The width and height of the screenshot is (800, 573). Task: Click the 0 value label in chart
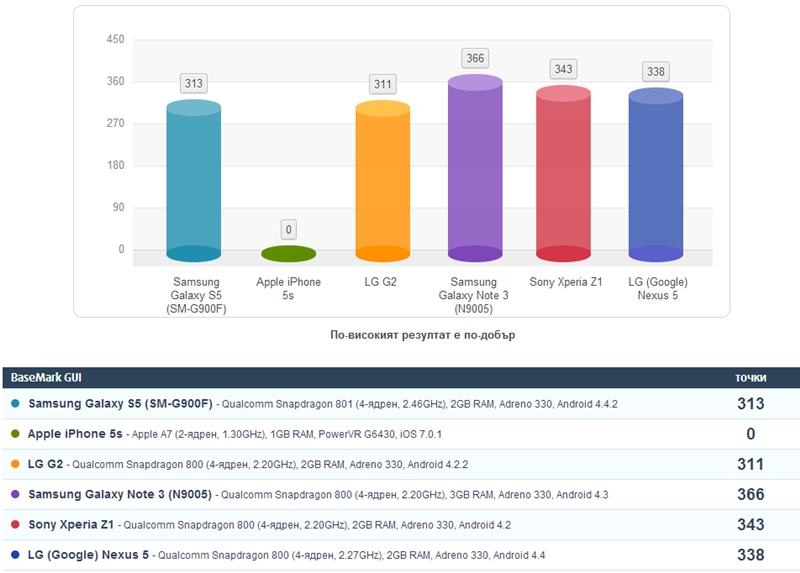click(288, 230)
